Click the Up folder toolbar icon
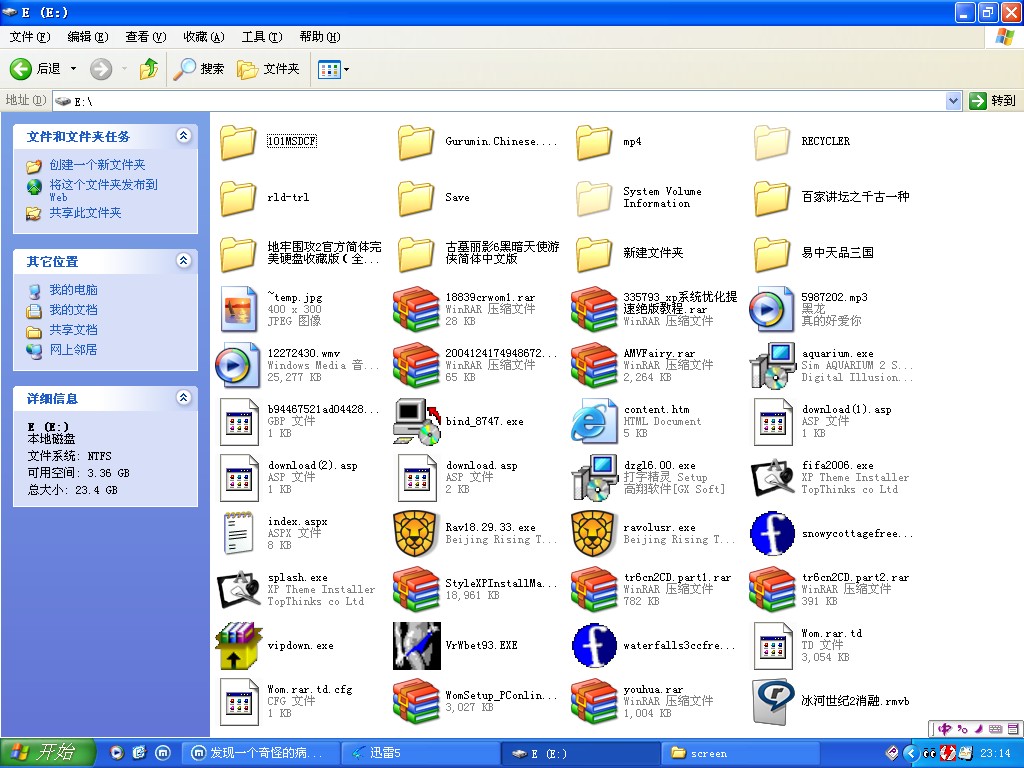 click(x=149, y=69)
